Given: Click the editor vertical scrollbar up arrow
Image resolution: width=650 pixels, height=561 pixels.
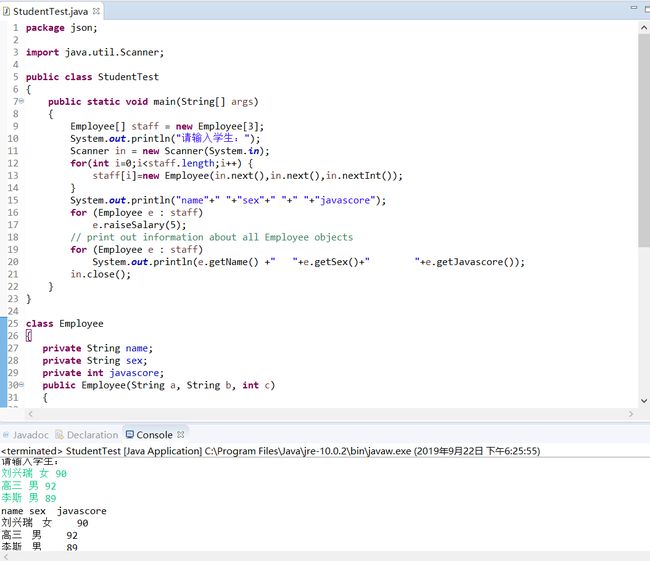Looking at the screenshot, I should pos(644,28).
